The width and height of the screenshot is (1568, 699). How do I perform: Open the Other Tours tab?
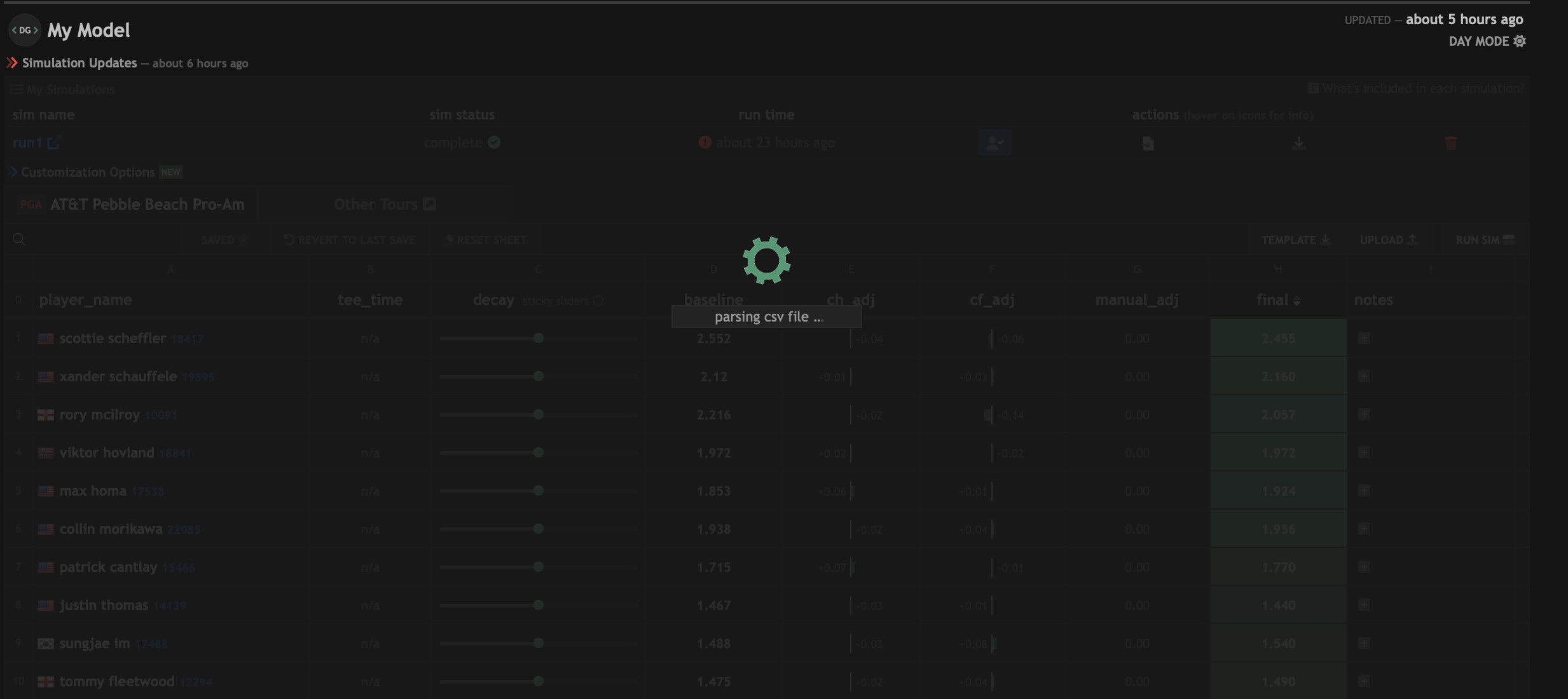[383, 204]
